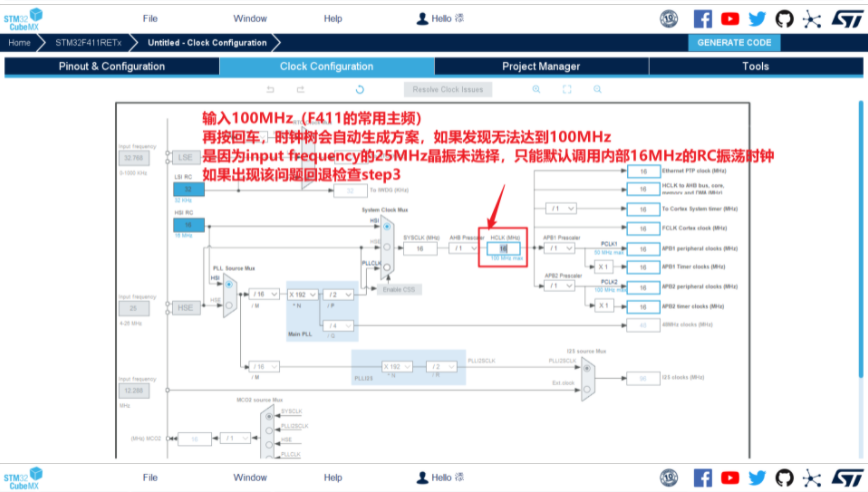868x492 pixels.
Task: Open APB2 Prescaler dropdown
Action: click(560, 286)
